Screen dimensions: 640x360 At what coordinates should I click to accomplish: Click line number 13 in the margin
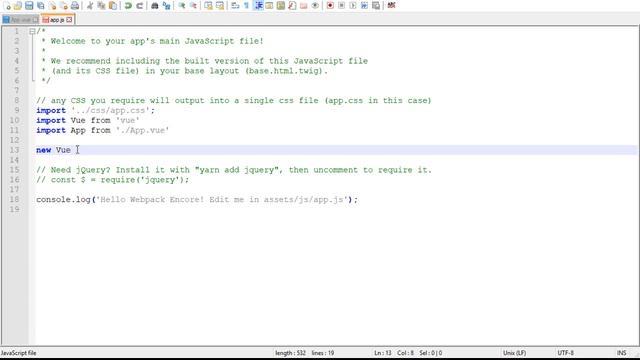click(15, 150)
